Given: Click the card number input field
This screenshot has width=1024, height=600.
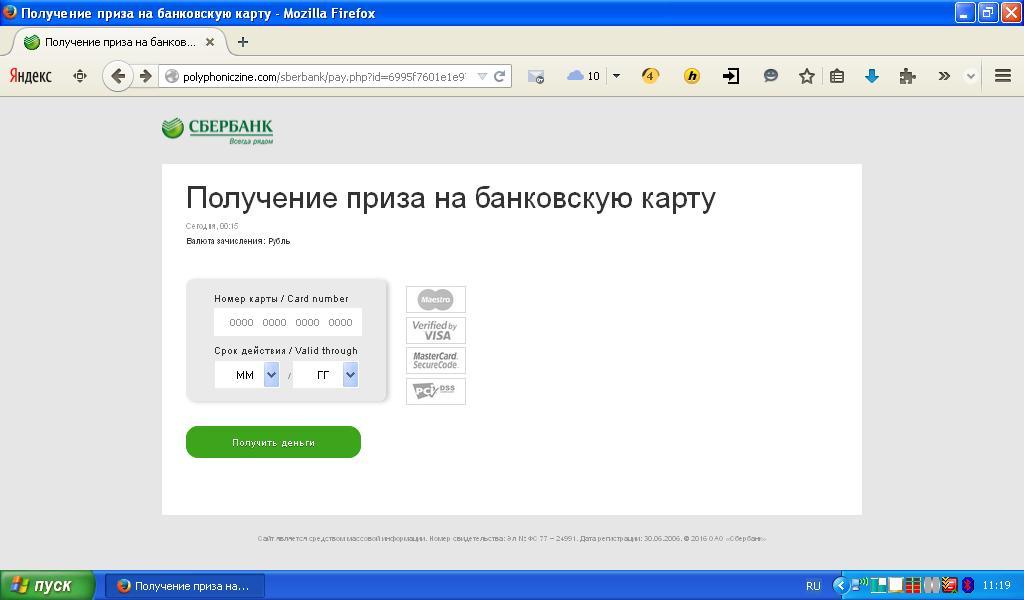Looking at the screenshot, I should [288, 322].
